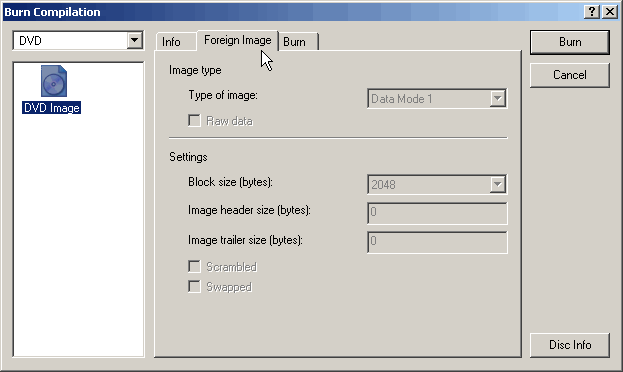Image resolution: width=623 pixels, height=372 pixels.
Task: Open the Type of image dropdown arrow
Action: click(497, 99)
